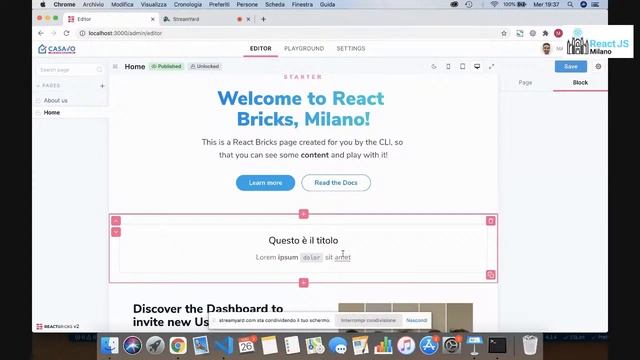The image size is (640, 360).
Task: Switch to tablet preview icon
Action: coord(462,67)
